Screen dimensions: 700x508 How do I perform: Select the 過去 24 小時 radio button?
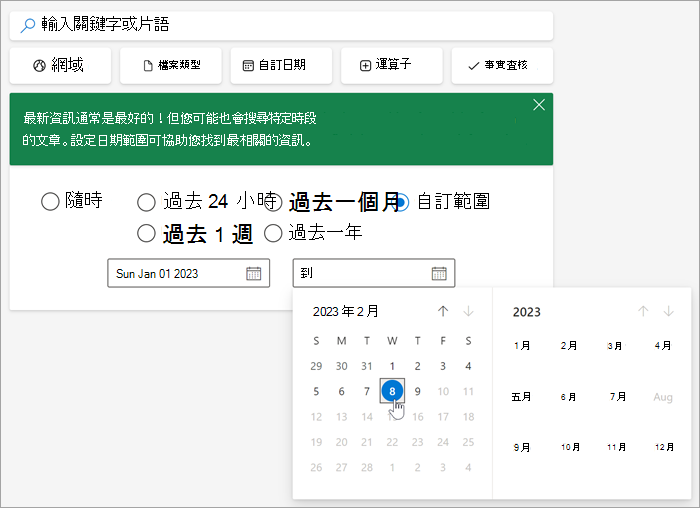coord(146,202)
